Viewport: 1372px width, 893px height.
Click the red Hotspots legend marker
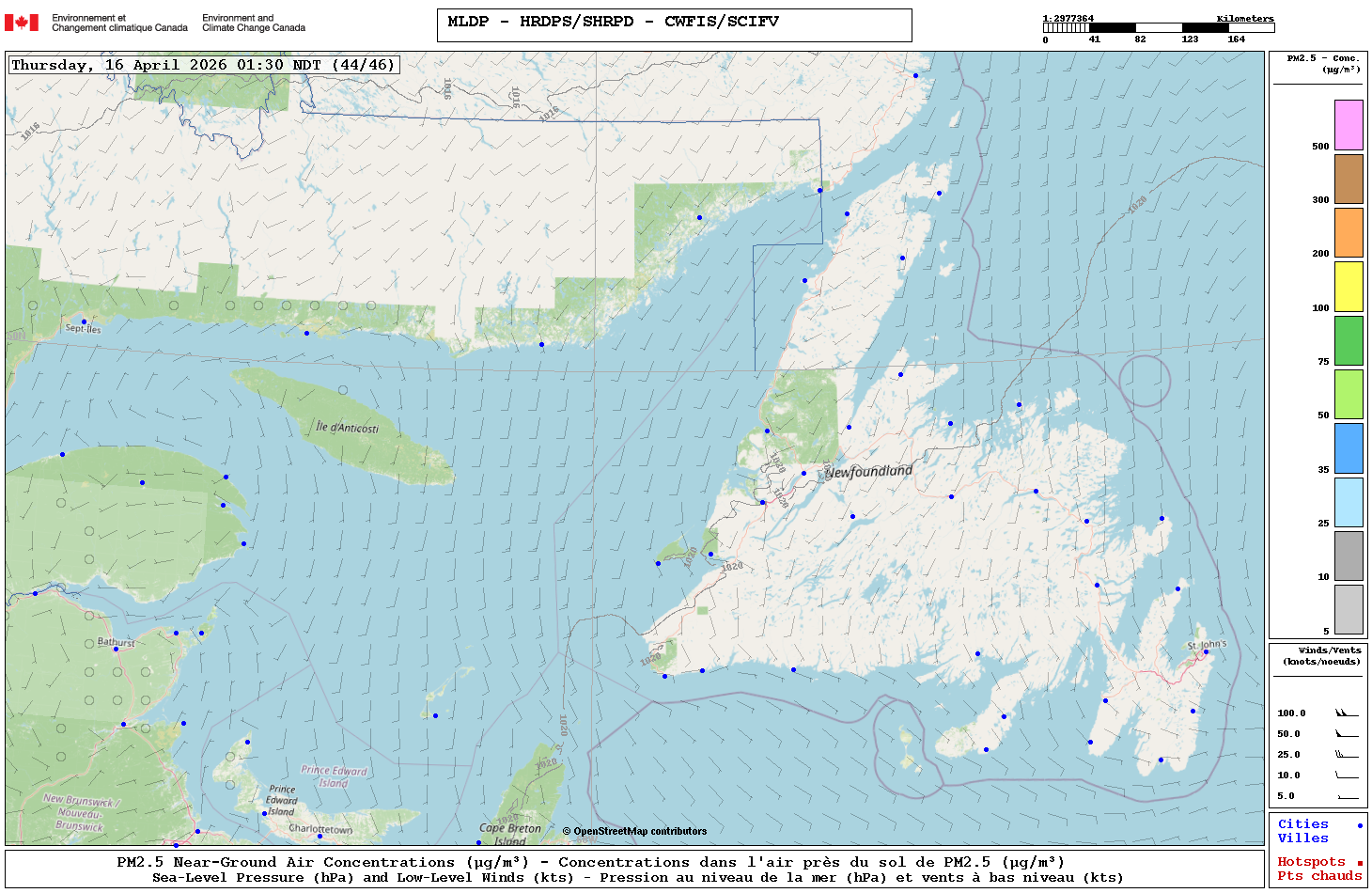click(1359, 863)
